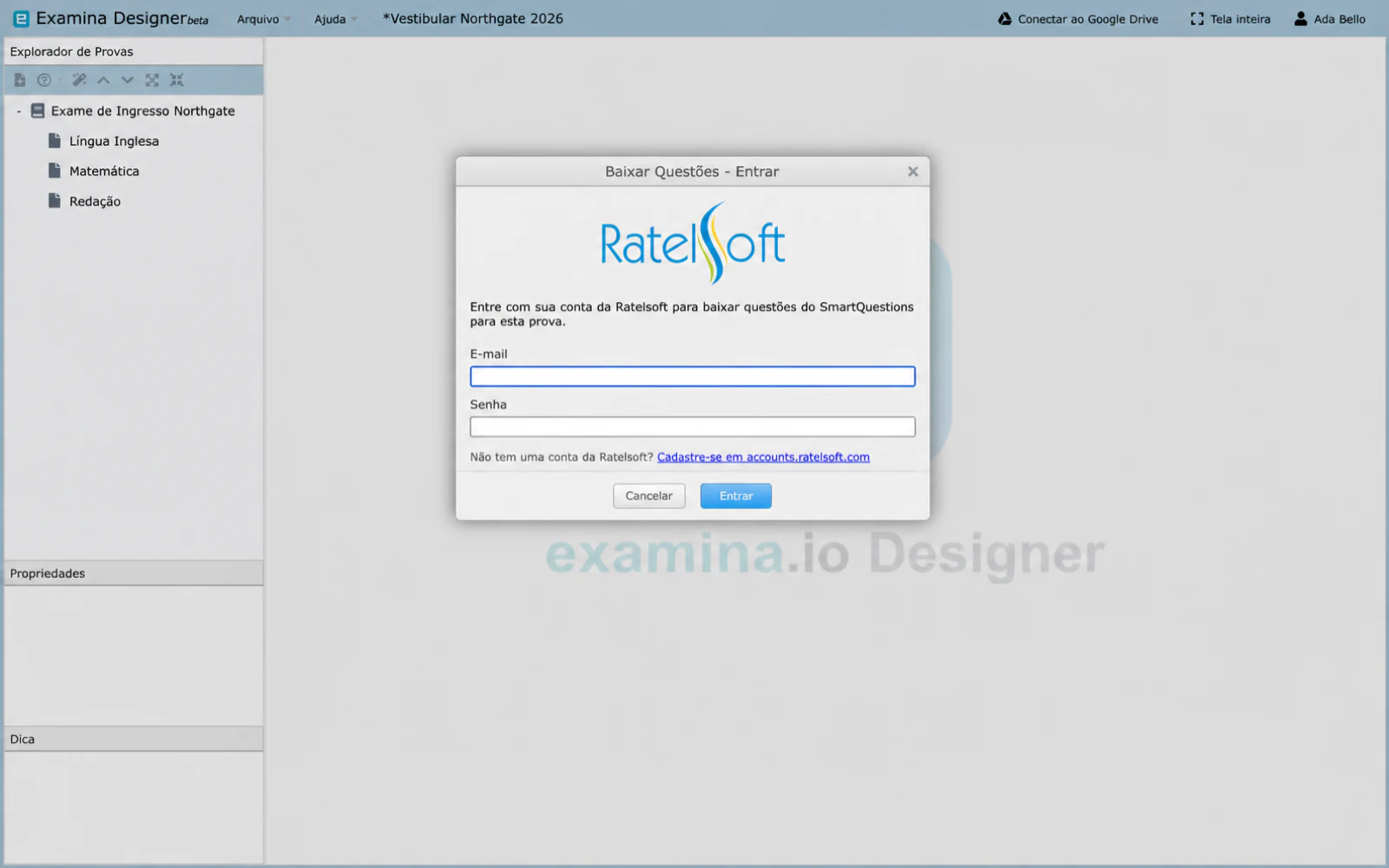Click the user avatar icon

pyautogui.click(x=1300, y=18)
